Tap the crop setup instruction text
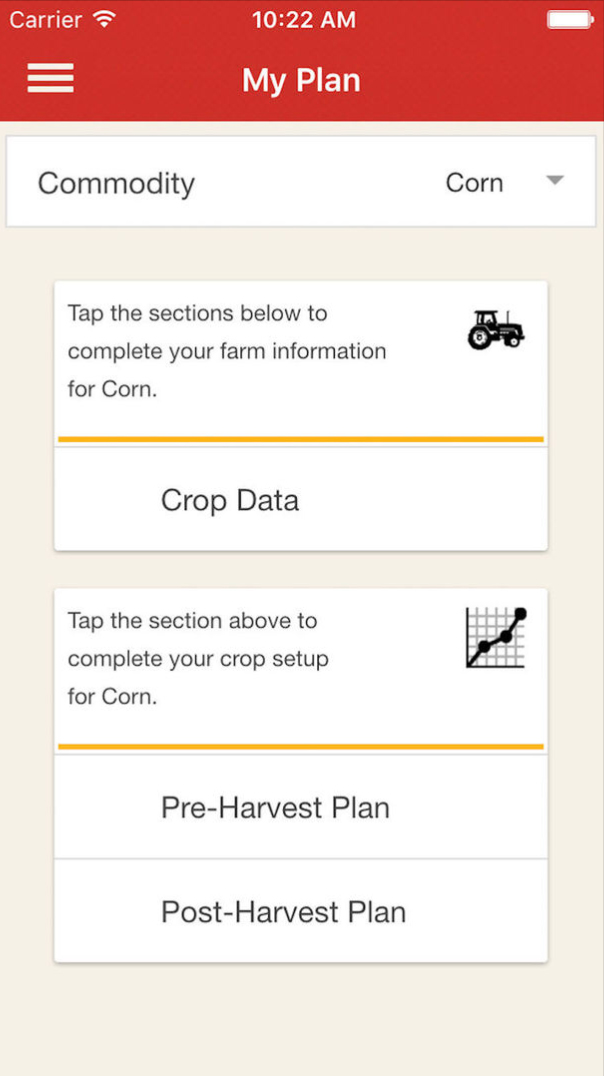The image size is (604, 1076). (198, 659)
